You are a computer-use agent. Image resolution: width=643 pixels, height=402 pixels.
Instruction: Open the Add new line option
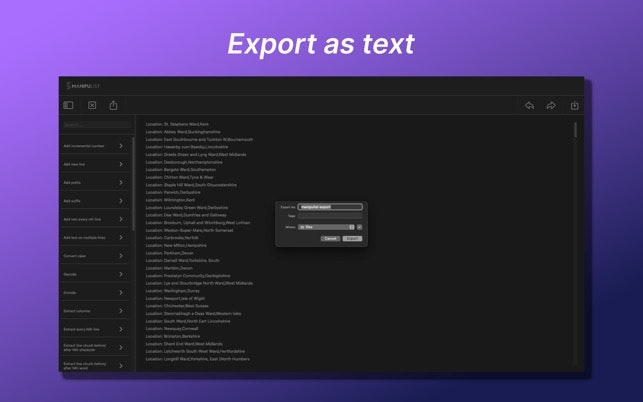click(x=93, y=164)
